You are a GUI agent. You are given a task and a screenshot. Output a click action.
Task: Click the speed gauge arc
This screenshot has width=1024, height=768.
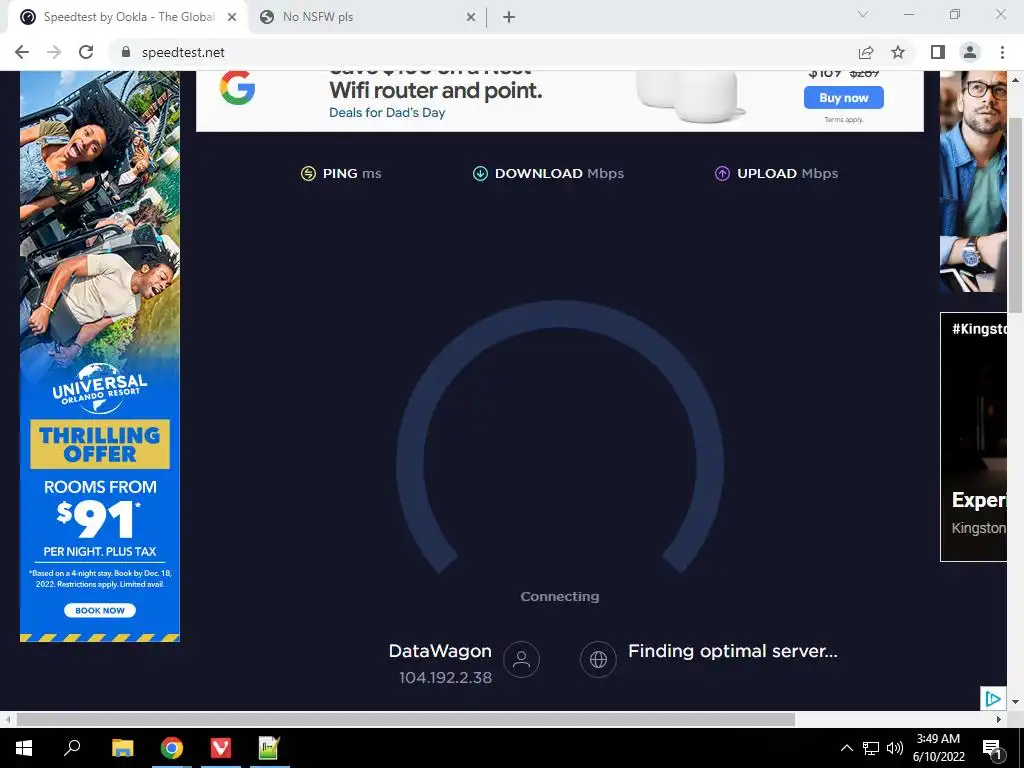560,313
